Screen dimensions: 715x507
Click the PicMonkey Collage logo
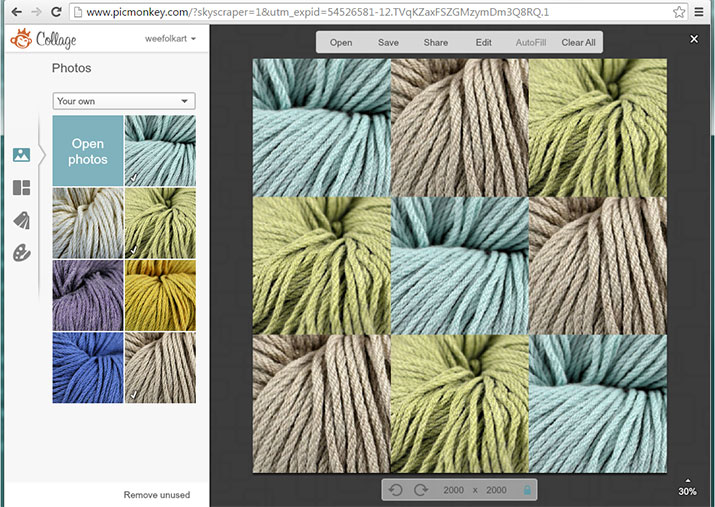pos(43,39)
